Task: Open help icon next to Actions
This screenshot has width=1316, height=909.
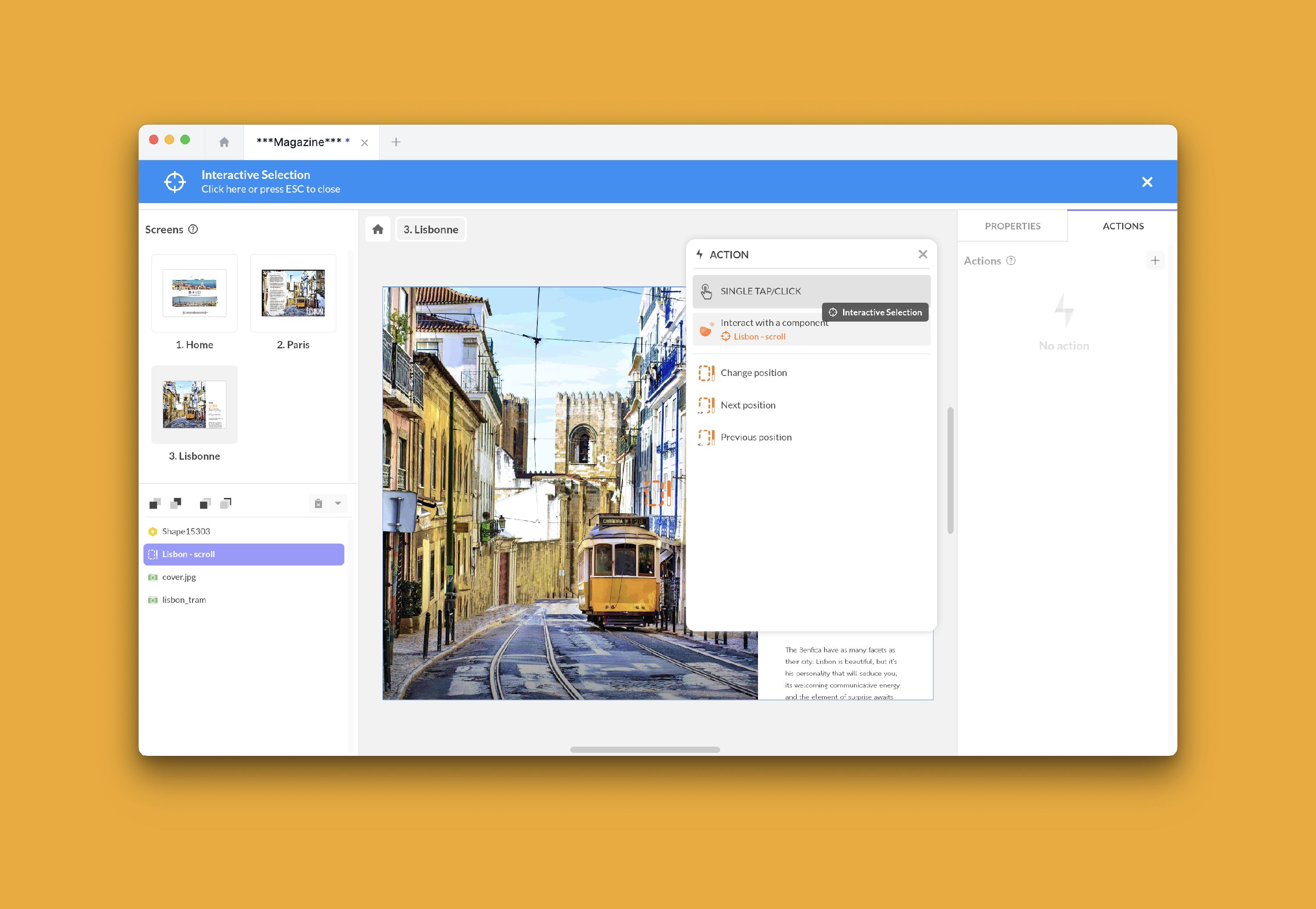Action: pyautogui.click(x=1011, y=261)
